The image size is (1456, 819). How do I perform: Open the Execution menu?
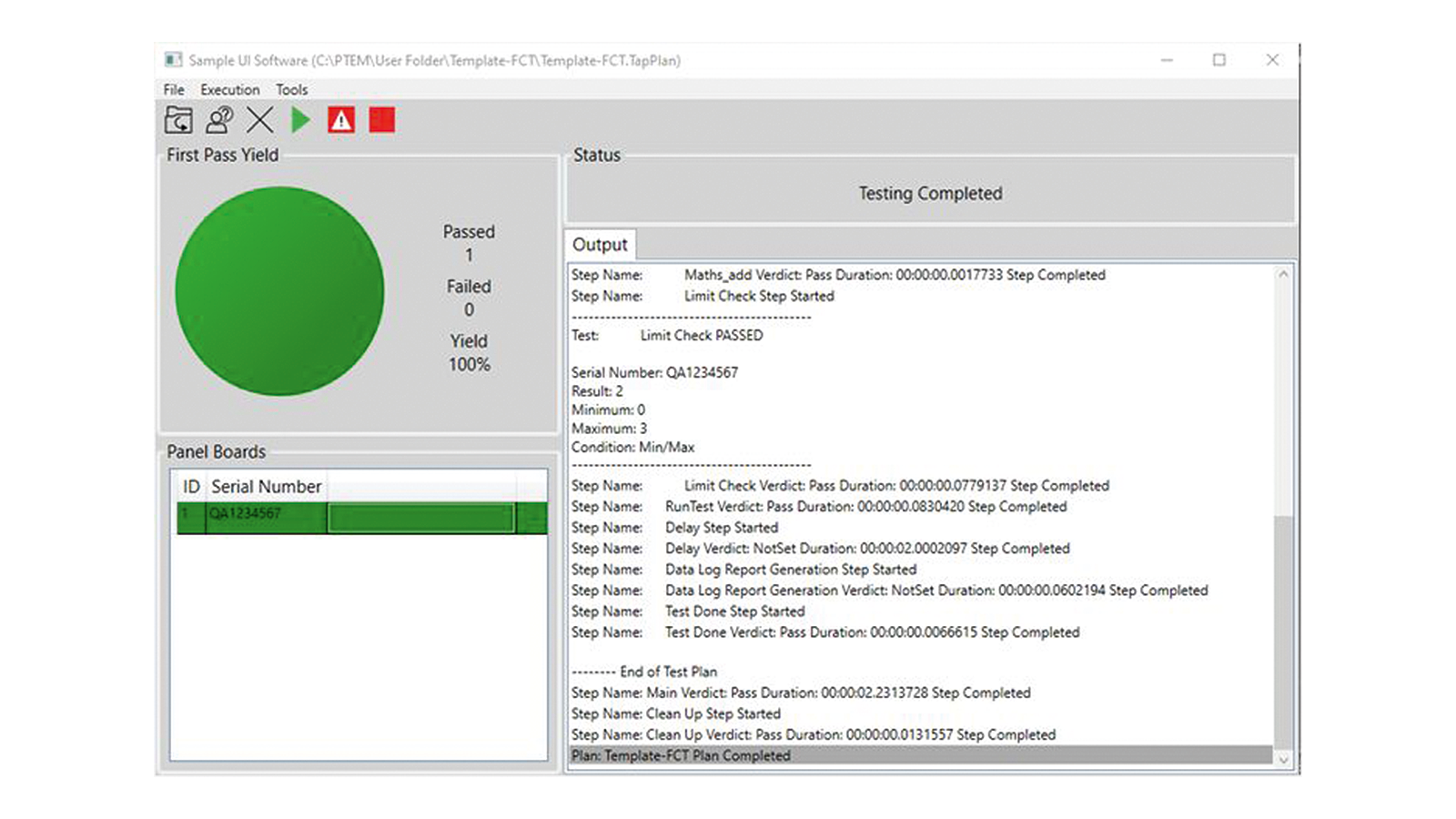coord(229,89)
